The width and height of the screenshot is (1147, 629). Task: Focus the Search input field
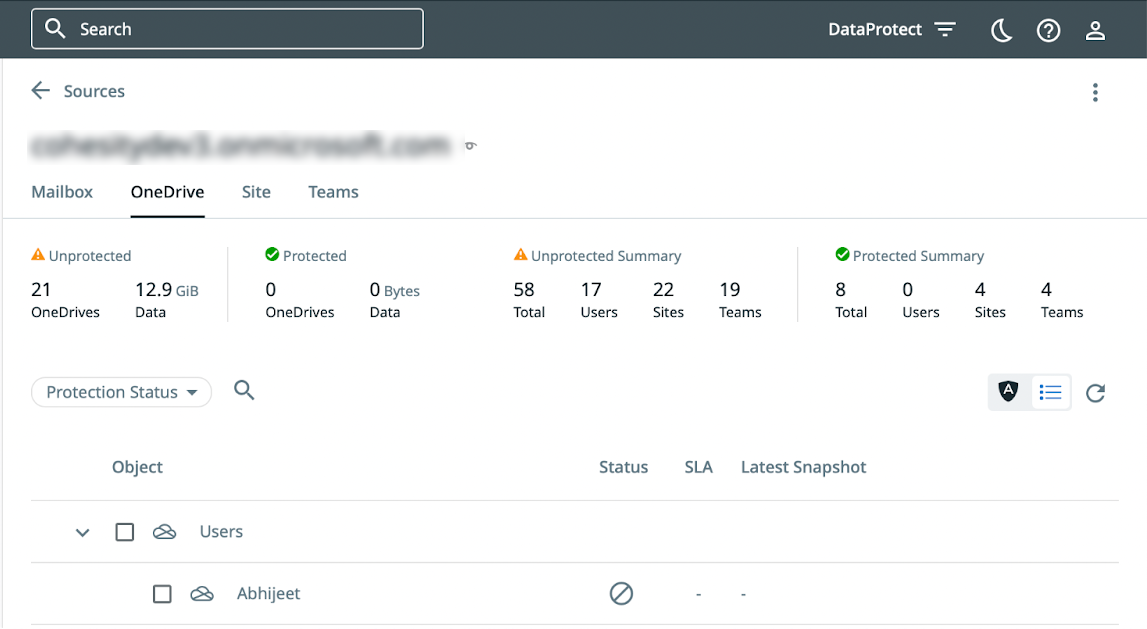point(227,29)
